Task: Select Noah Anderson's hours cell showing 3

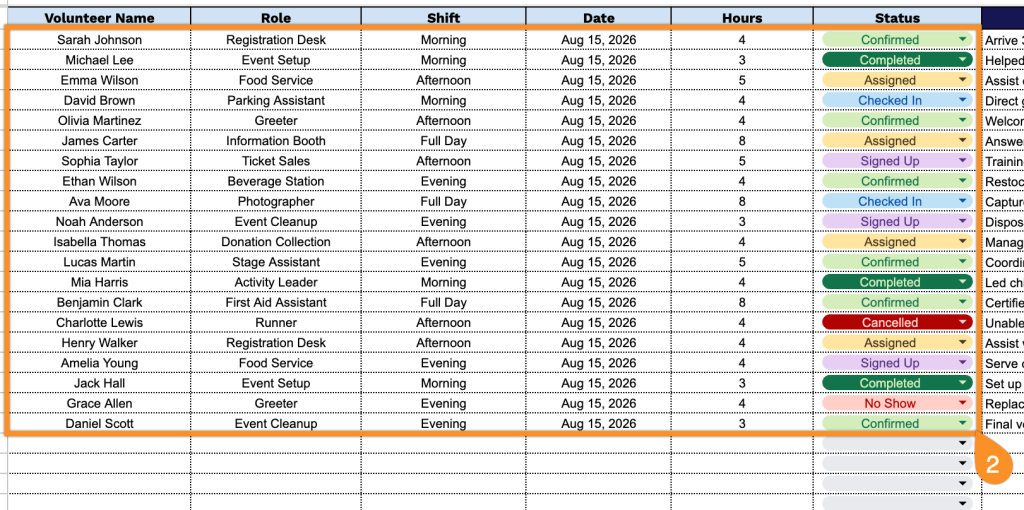Action: click(x=742, y=221)
